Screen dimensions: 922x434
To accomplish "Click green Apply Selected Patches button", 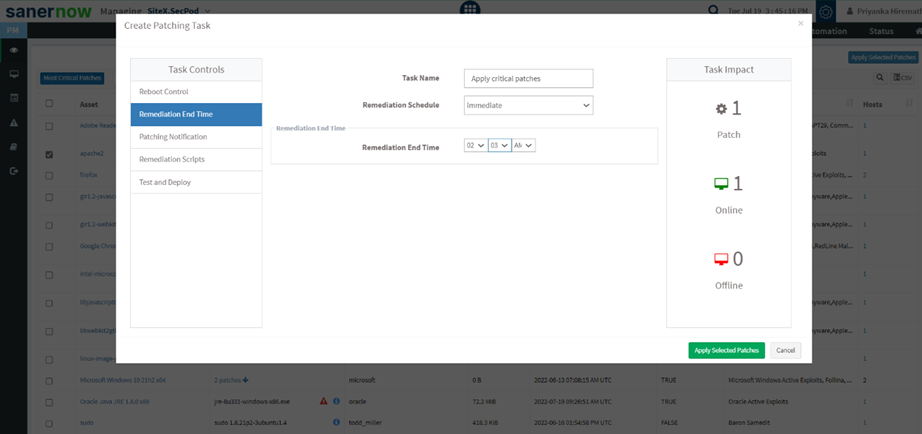I will (726, 350).
